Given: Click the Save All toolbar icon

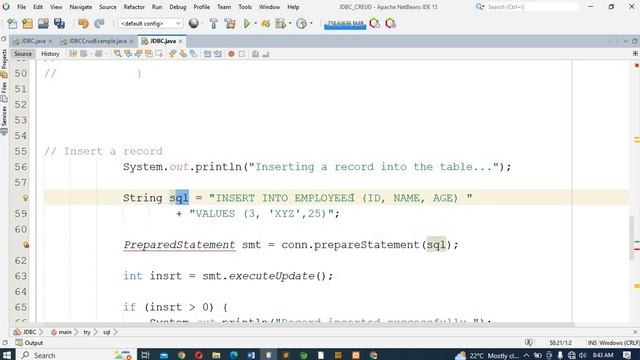Looking at the screenshot, I should coord(59,24).
